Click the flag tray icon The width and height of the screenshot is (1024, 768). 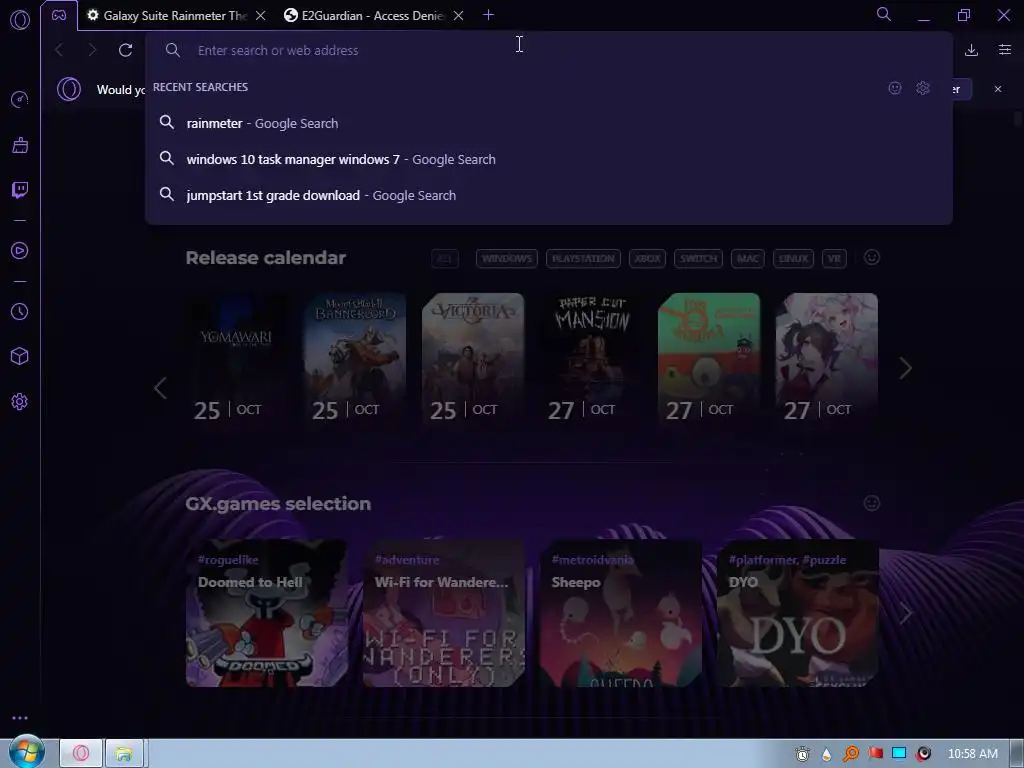(x=875, y=754)
